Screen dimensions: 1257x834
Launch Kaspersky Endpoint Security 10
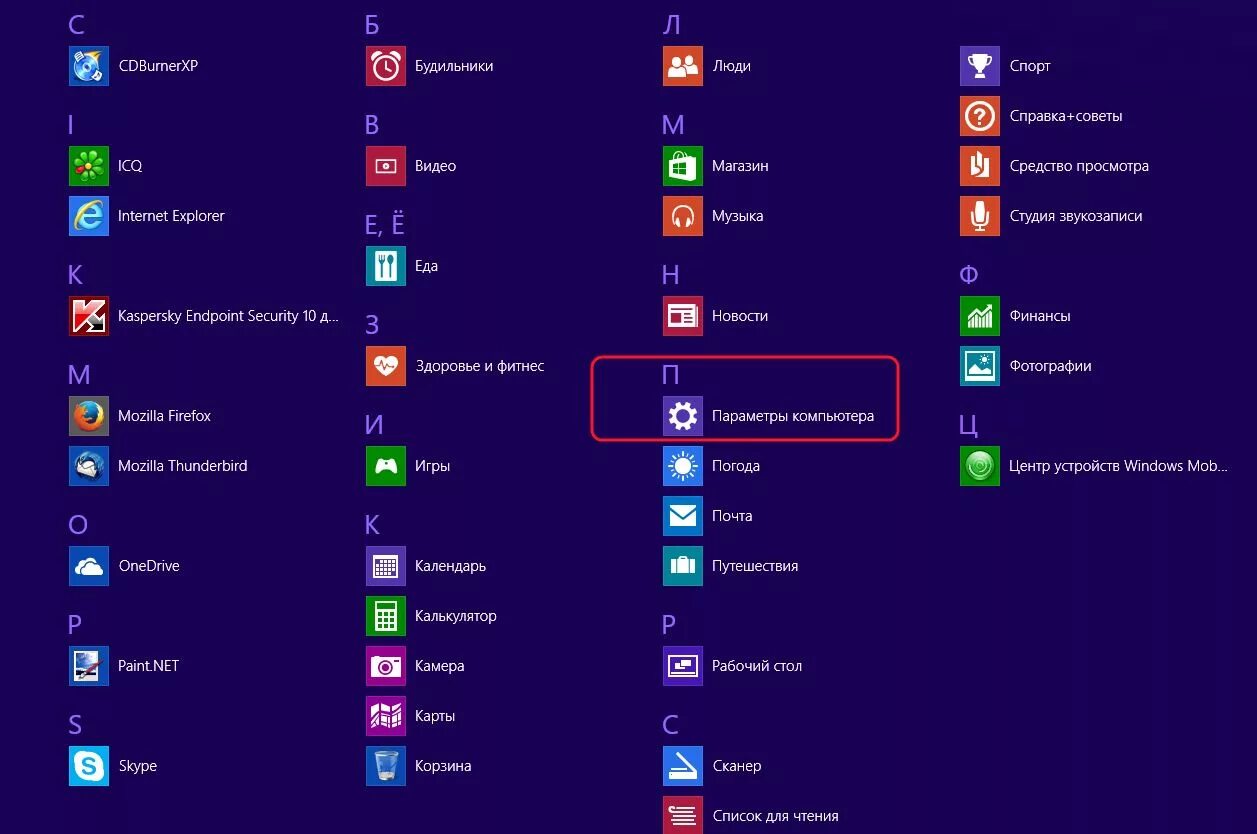[89, 316]
